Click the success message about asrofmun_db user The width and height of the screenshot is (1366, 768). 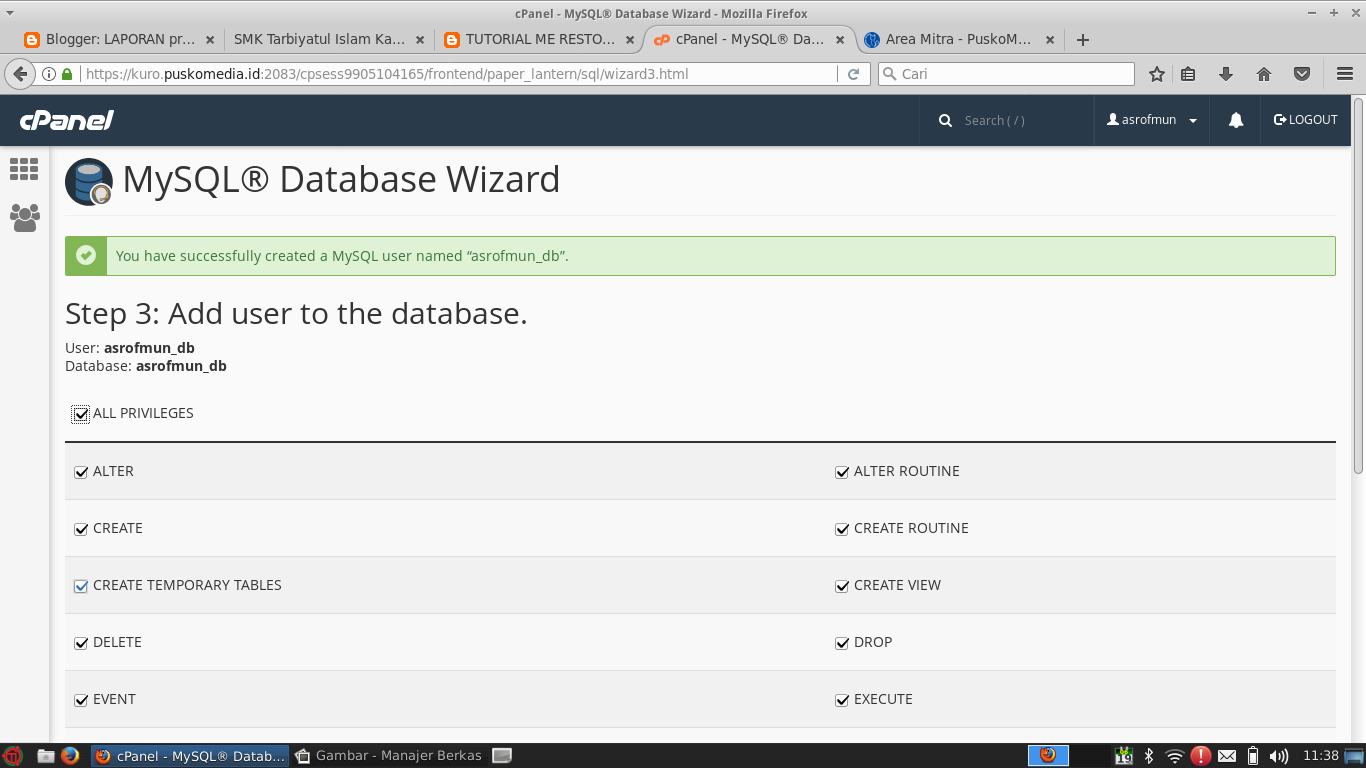[x=342, y=256]
